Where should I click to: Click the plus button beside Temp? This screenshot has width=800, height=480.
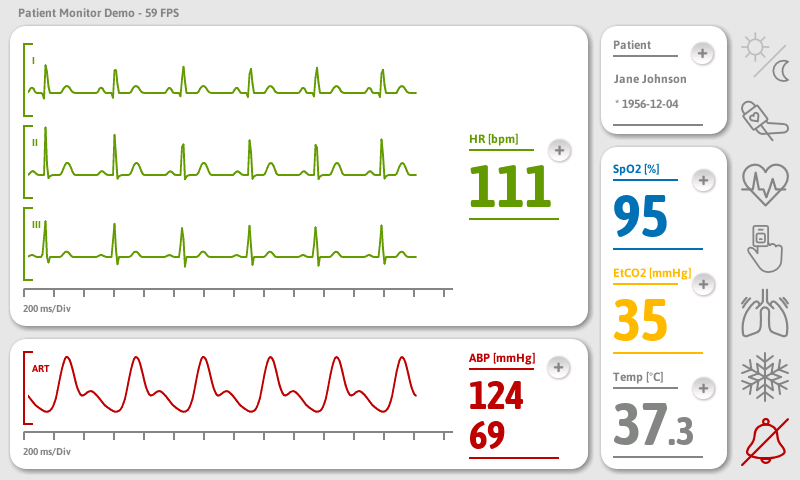coord(703,388)
